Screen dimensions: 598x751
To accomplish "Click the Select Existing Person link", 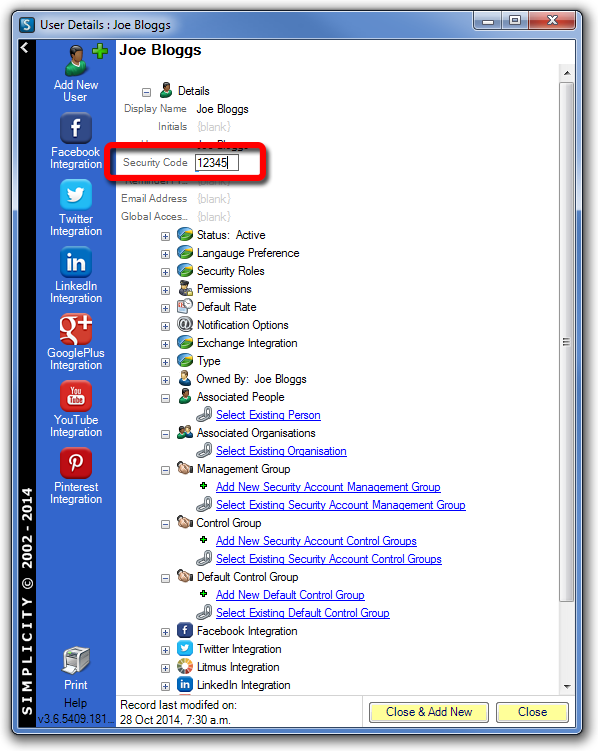I will (x=268, y=415).
